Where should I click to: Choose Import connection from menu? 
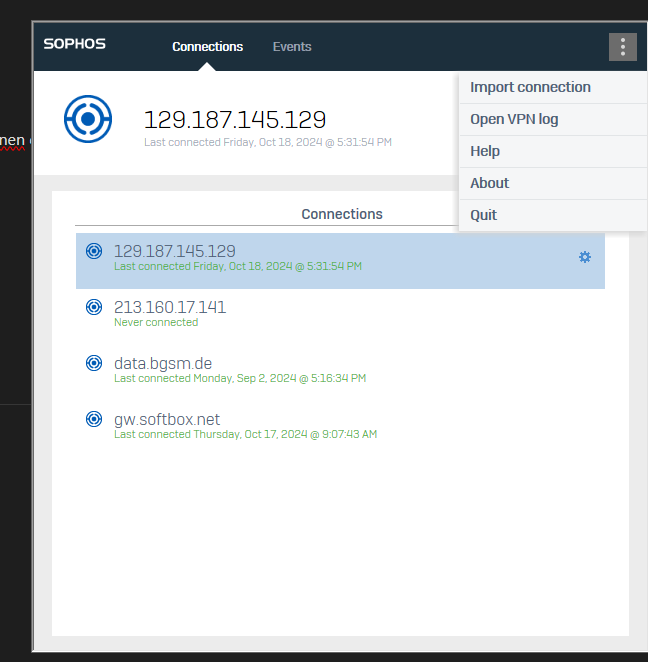click(x=530, y=87)
